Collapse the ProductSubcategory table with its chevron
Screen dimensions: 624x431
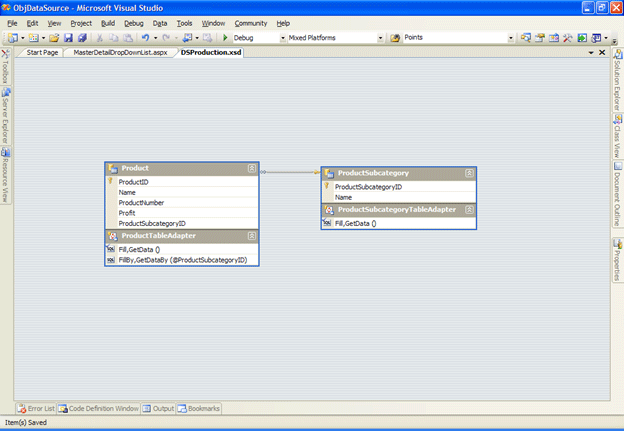point(469,173)
